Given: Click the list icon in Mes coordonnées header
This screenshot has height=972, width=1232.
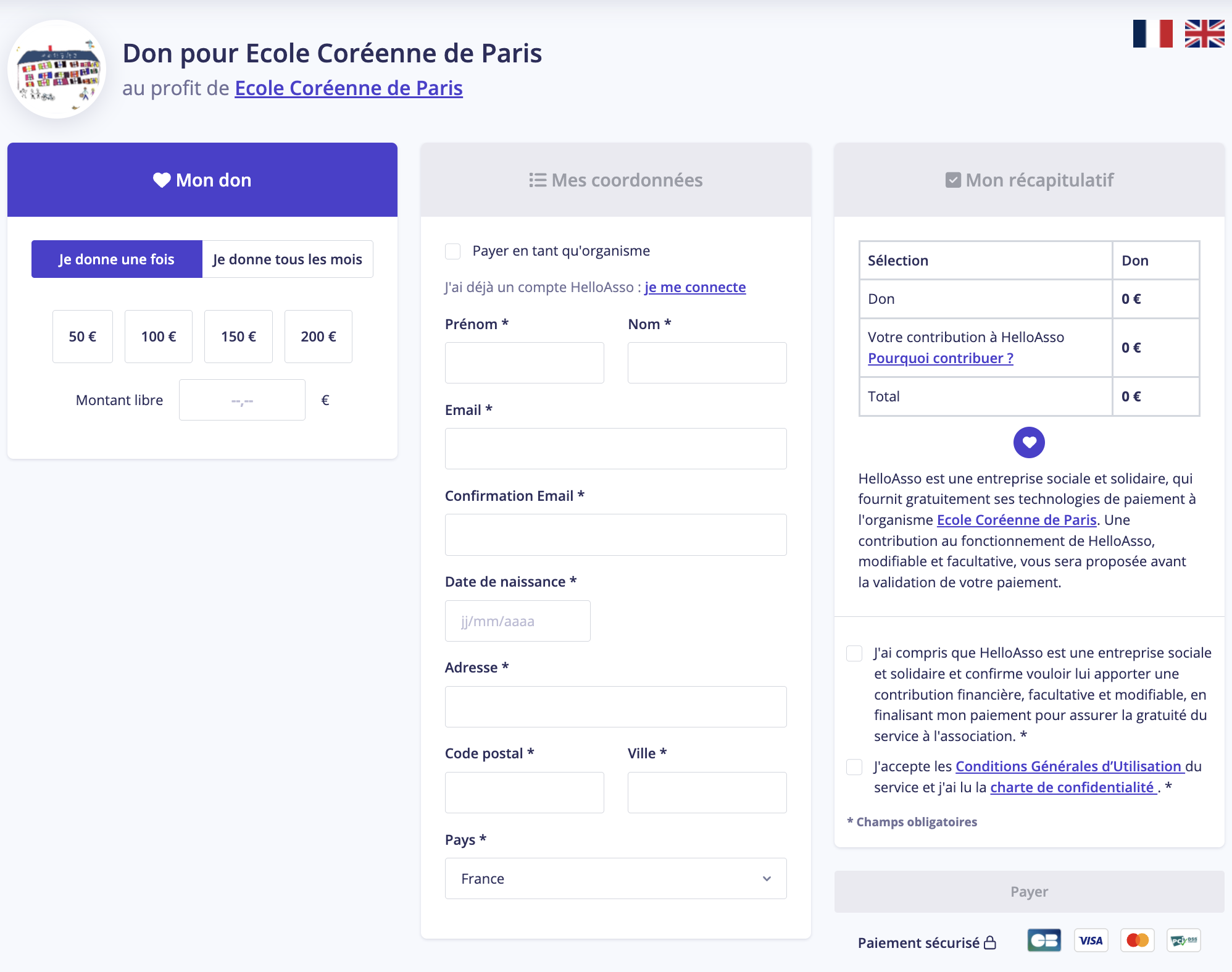Looking at the screenshot, I should (538, 180).
